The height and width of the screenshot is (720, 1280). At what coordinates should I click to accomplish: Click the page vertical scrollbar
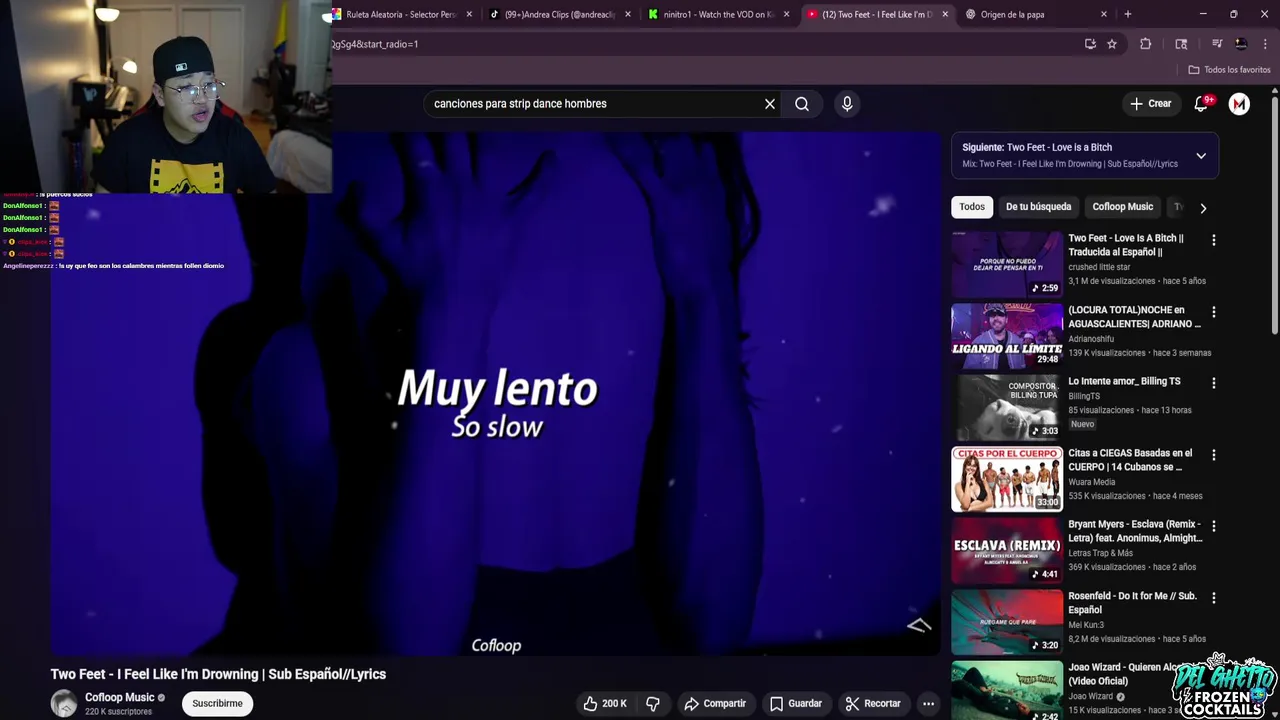(x=1275, y=214)
